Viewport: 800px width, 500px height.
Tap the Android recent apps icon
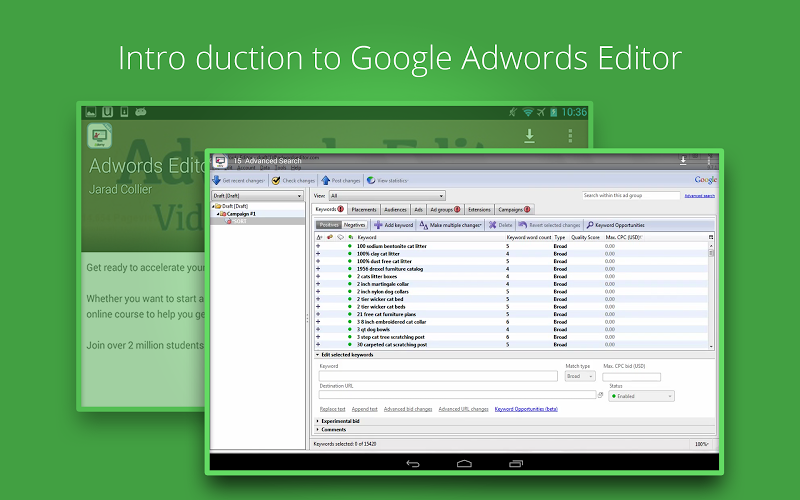pyautogui.click(x=516, y=464)
